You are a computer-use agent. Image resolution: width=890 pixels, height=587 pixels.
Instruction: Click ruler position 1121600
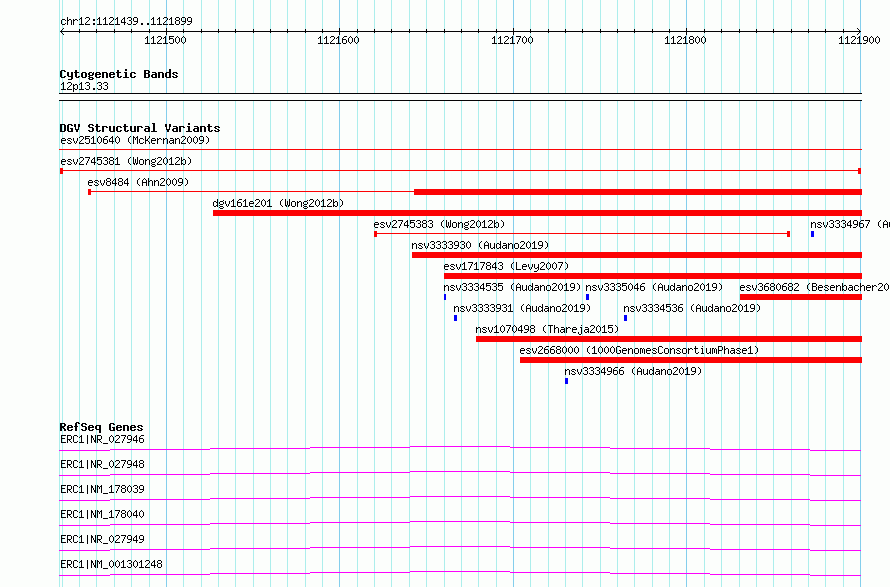[x=338, y=40]
